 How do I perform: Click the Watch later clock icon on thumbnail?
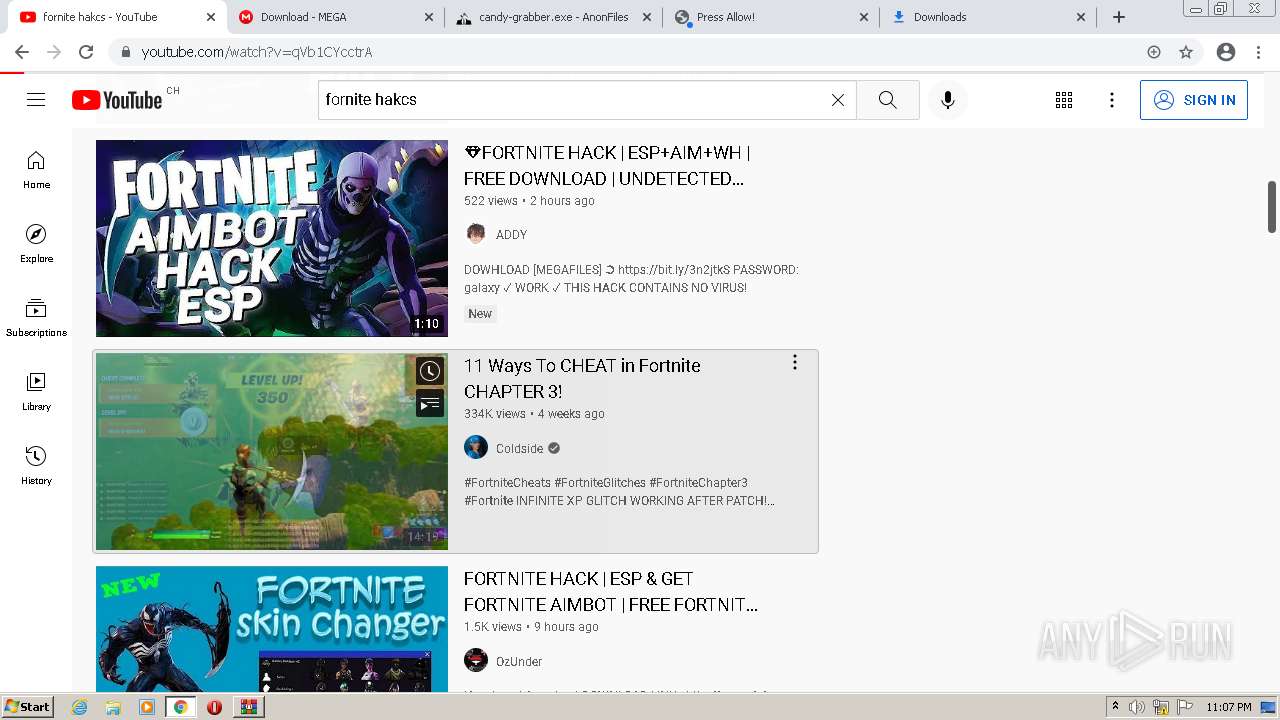pos(430,371)
